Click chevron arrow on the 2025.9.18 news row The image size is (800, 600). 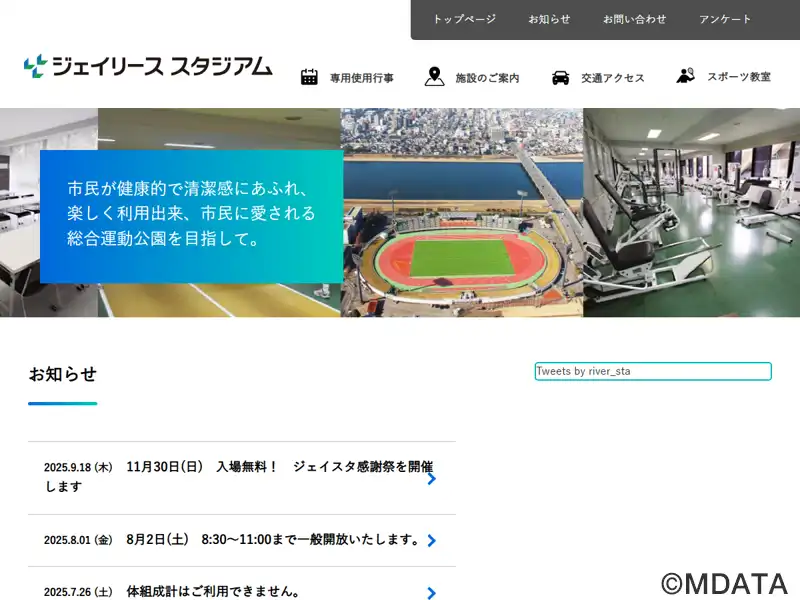point(432,479)
